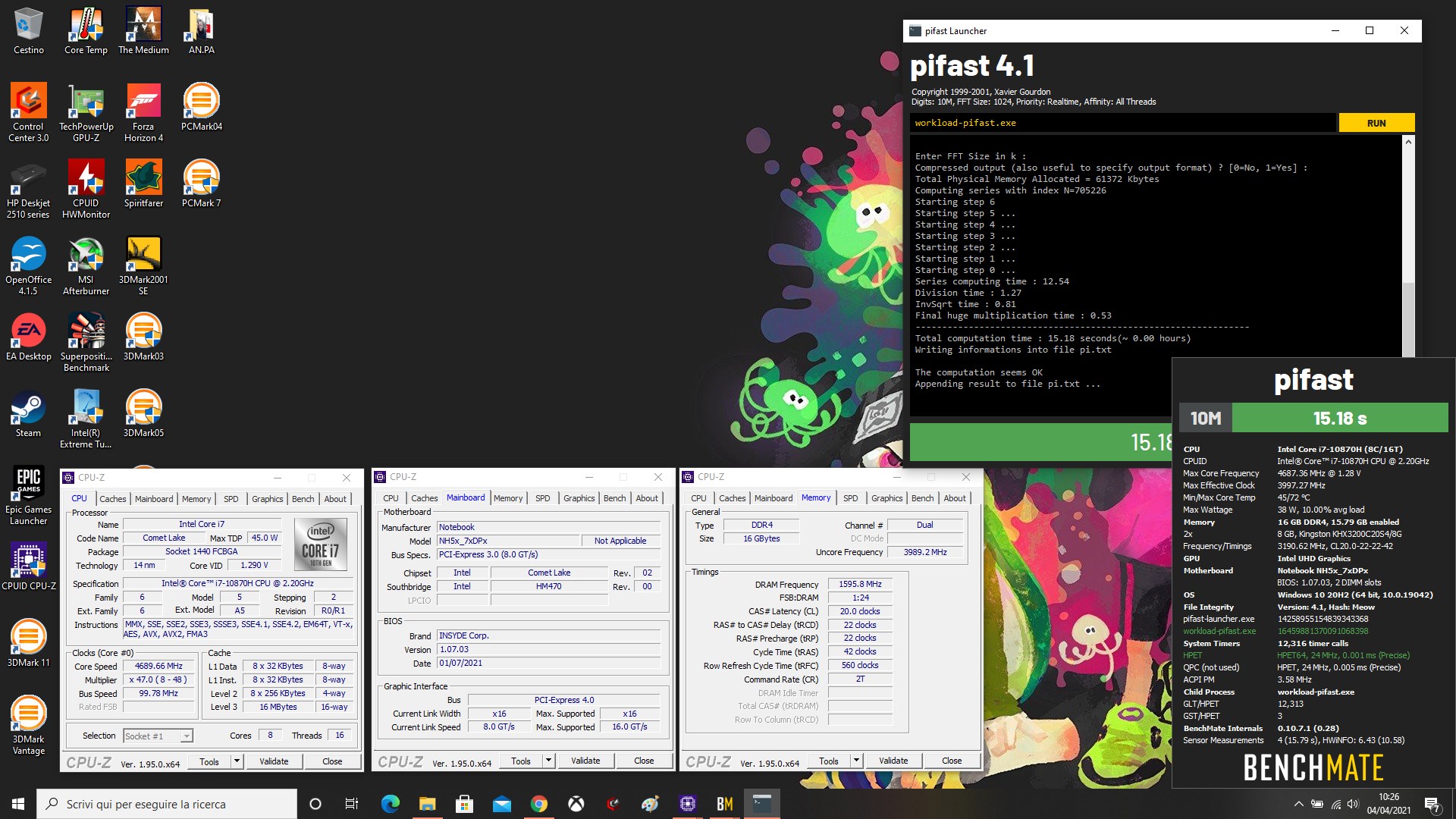Open BenchMate from the taskbar

(725, 804)
